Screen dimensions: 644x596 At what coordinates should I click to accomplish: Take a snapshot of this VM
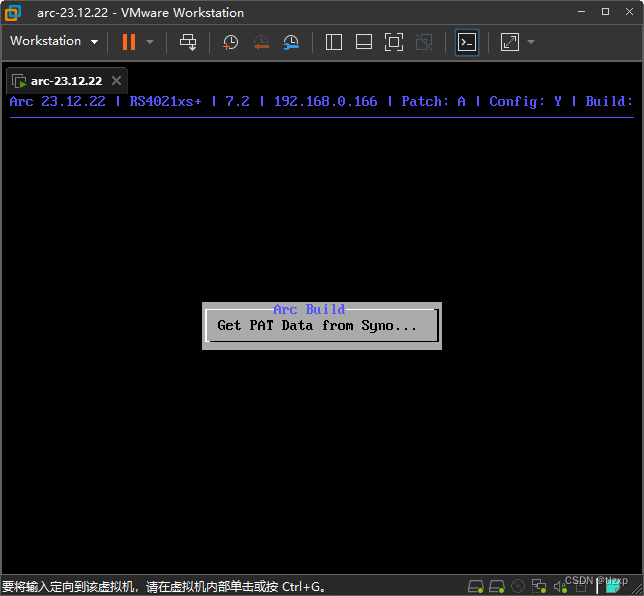coord(230,42)
